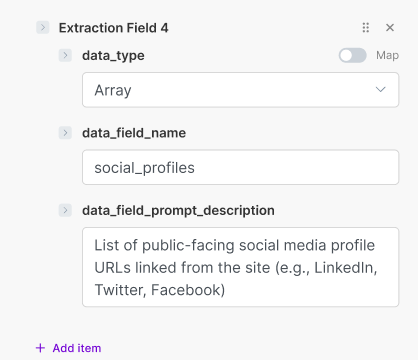Screen dimensions: 420x360
Task: Click the word Array in the dropdown
Action: click(x=113, y=90)
